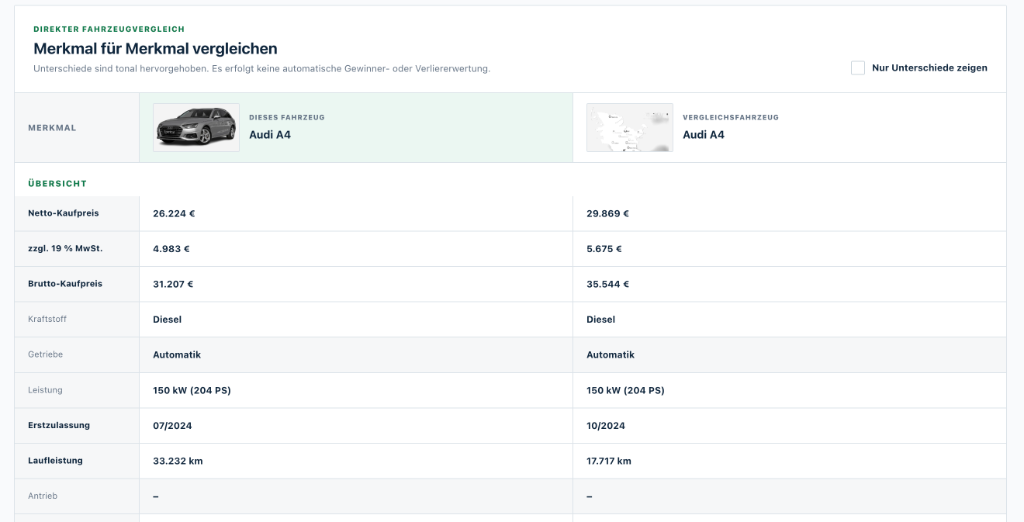The image size is (1024, 522).
Task: Click the Brutto-Kaufpreis value 35.544 €
Action: pos(607,284)
